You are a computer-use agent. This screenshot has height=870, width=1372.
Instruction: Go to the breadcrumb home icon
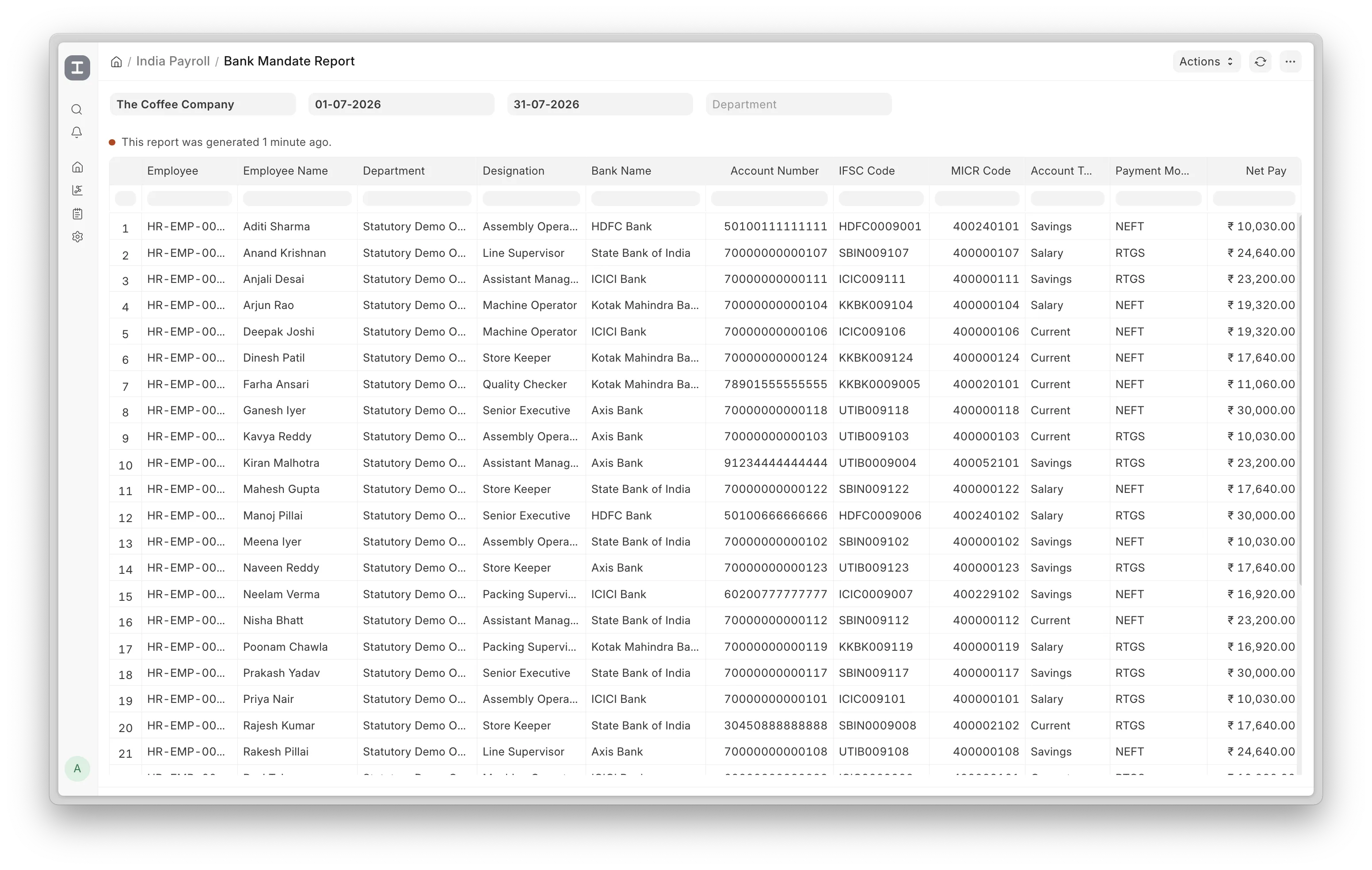pyautogui.click(x=116, y=61)
